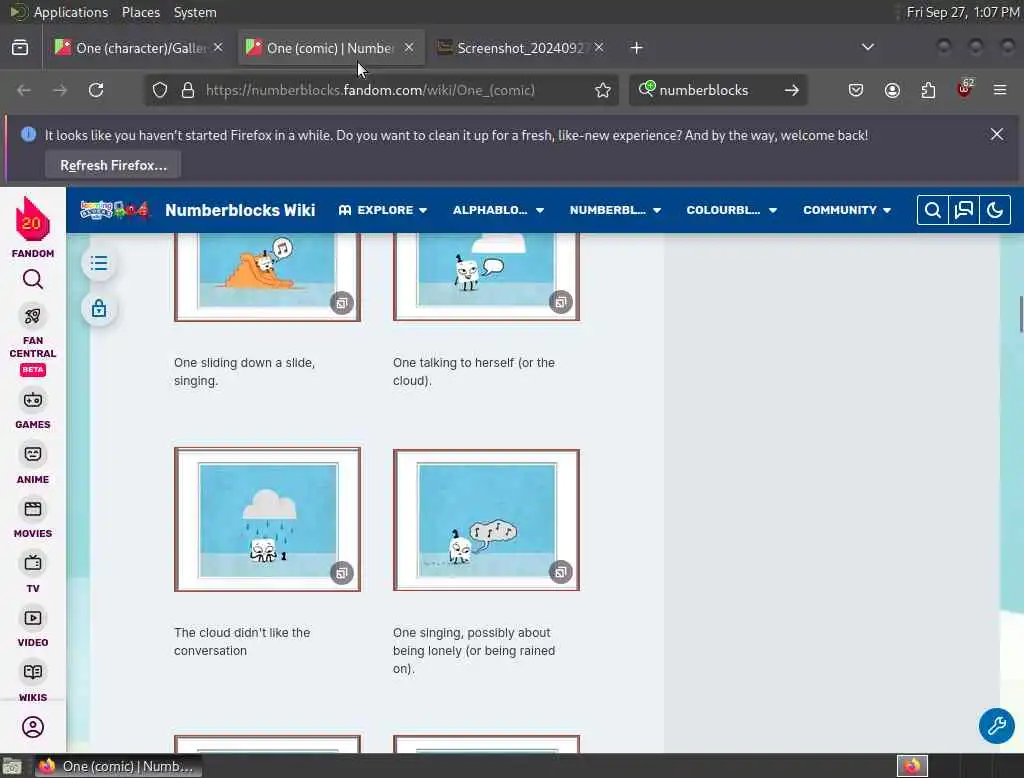
Task: View site security padlock info
Action: pos(188,90)
